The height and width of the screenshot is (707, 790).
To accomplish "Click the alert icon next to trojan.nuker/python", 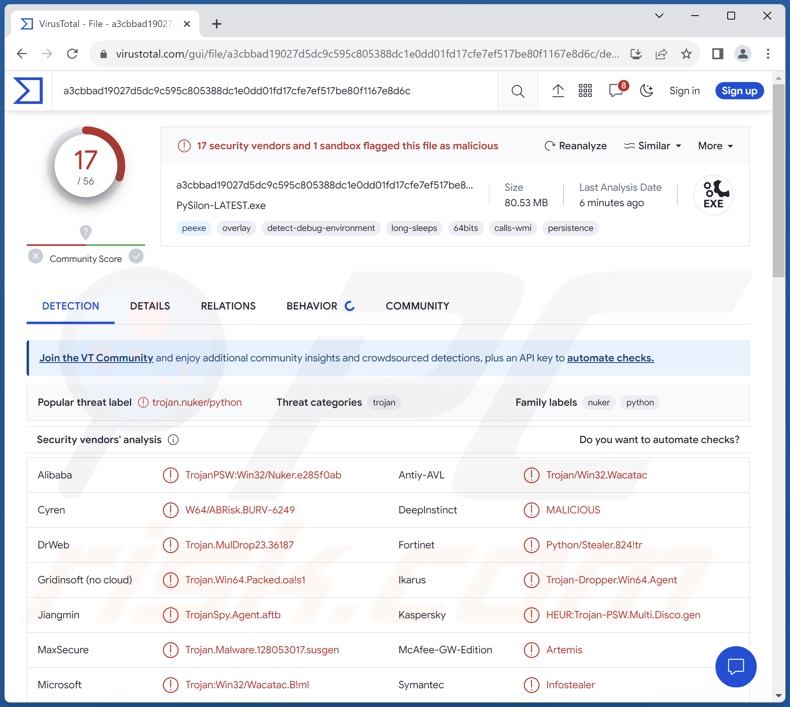I will click(143, 403).
